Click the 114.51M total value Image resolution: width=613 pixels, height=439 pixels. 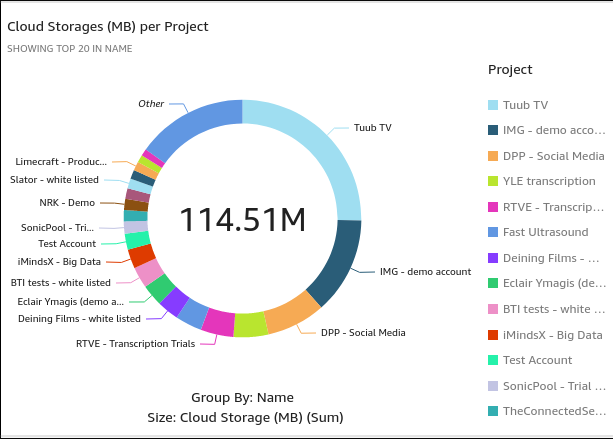pyautogui.click(x=242, y=220)
